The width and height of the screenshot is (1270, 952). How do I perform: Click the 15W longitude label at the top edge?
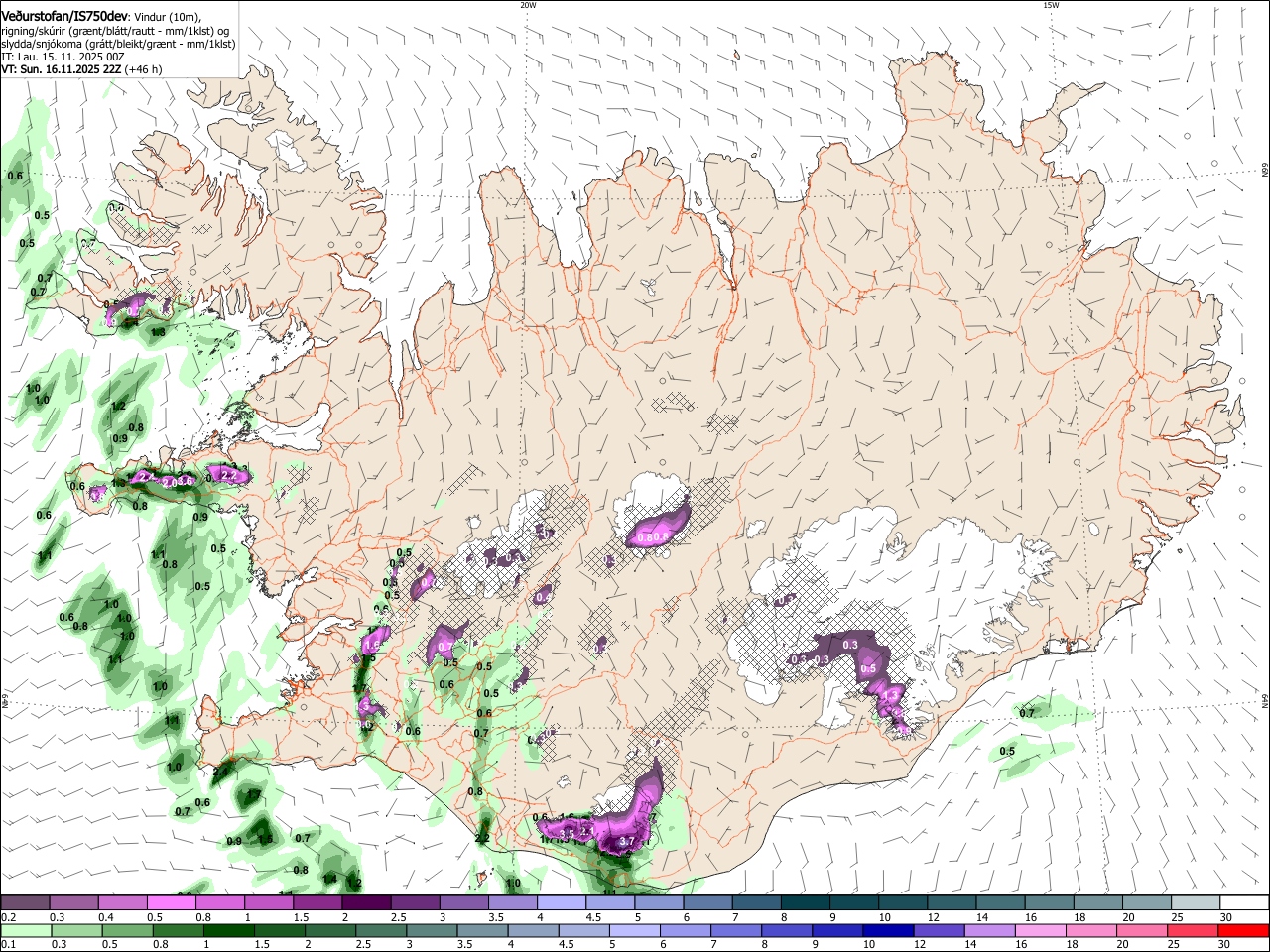(x=1050, y=4)
